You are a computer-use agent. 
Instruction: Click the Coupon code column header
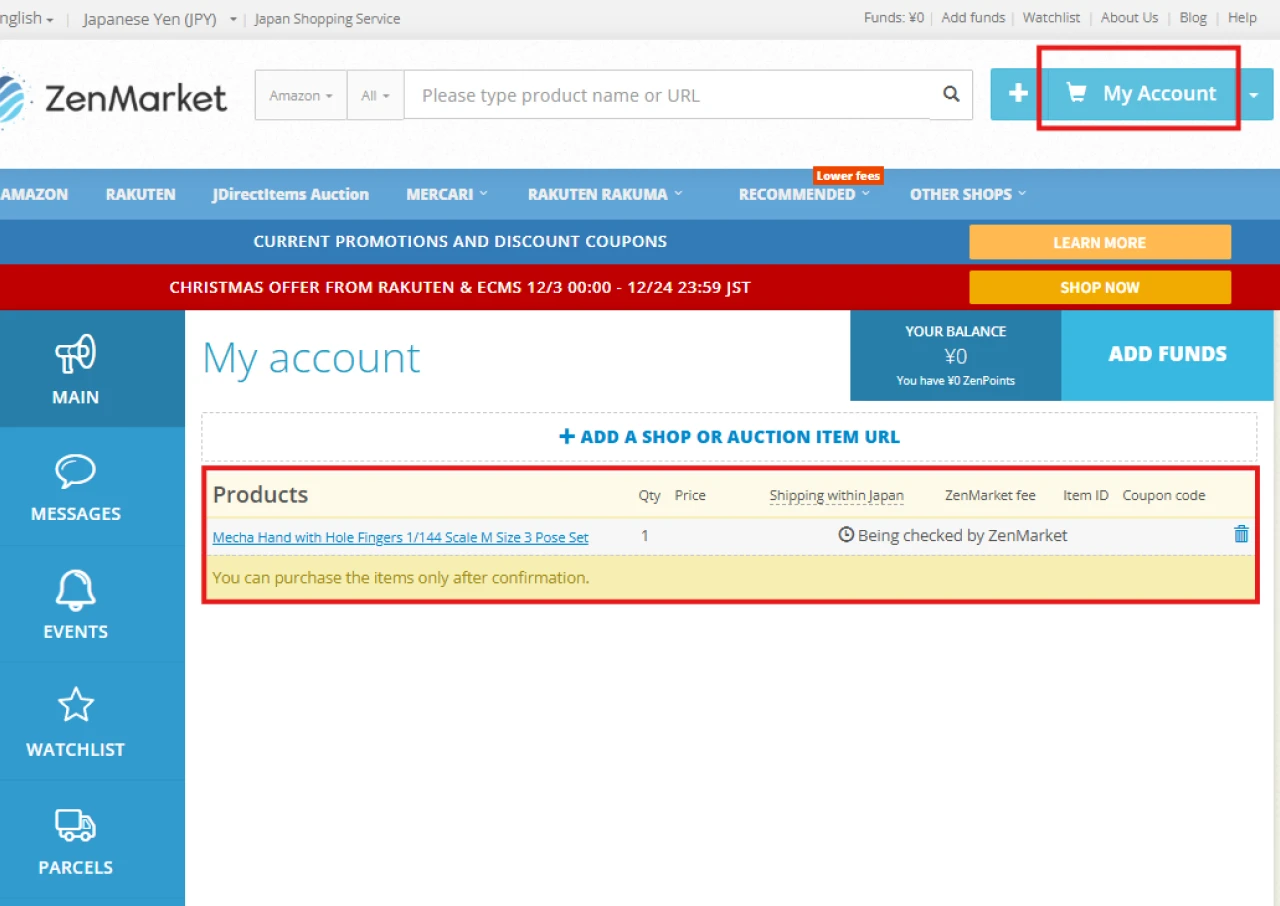(1163, 495)
